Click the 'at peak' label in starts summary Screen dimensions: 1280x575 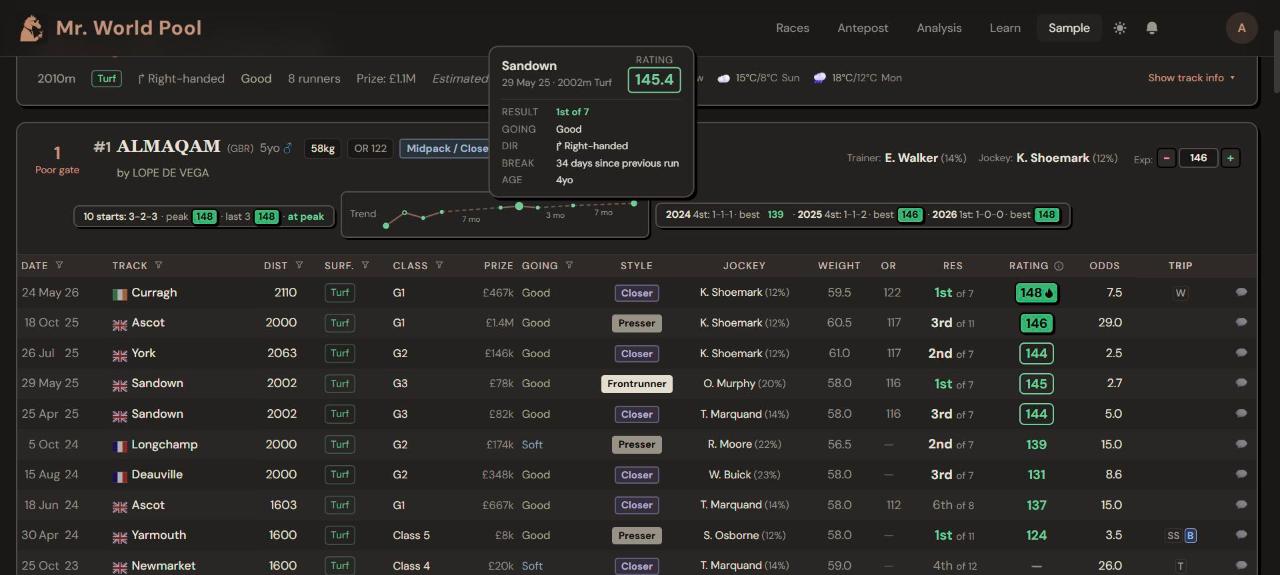coord(308,216)
